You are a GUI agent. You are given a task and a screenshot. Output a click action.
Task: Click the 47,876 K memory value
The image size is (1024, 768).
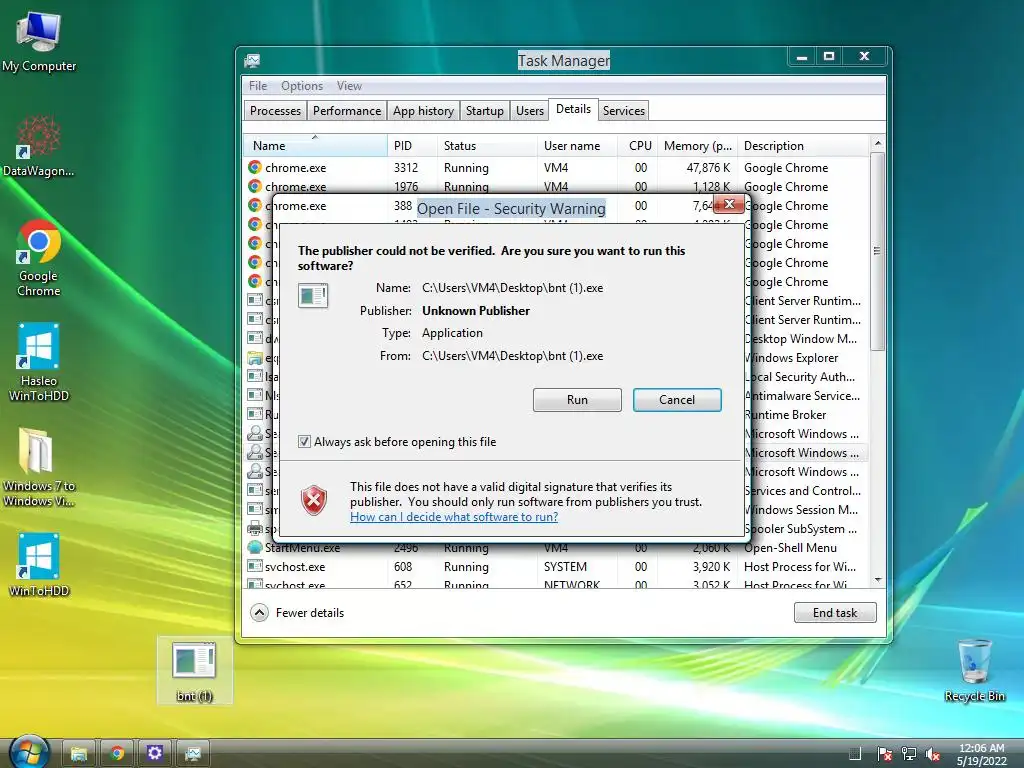[x=708, y=168]
